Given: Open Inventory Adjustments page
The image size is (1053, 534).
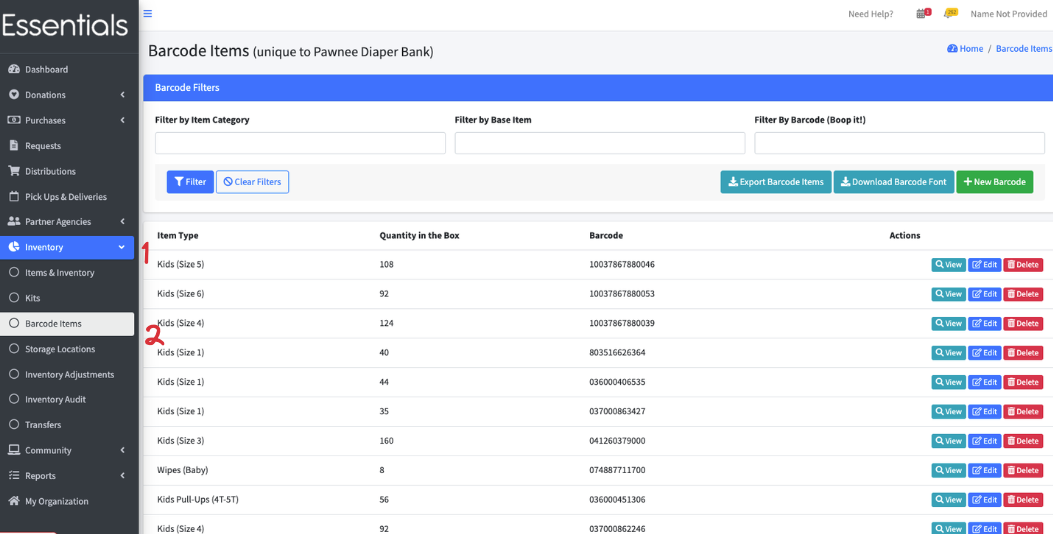Looking at the screenshot, I should pos(67,374).
